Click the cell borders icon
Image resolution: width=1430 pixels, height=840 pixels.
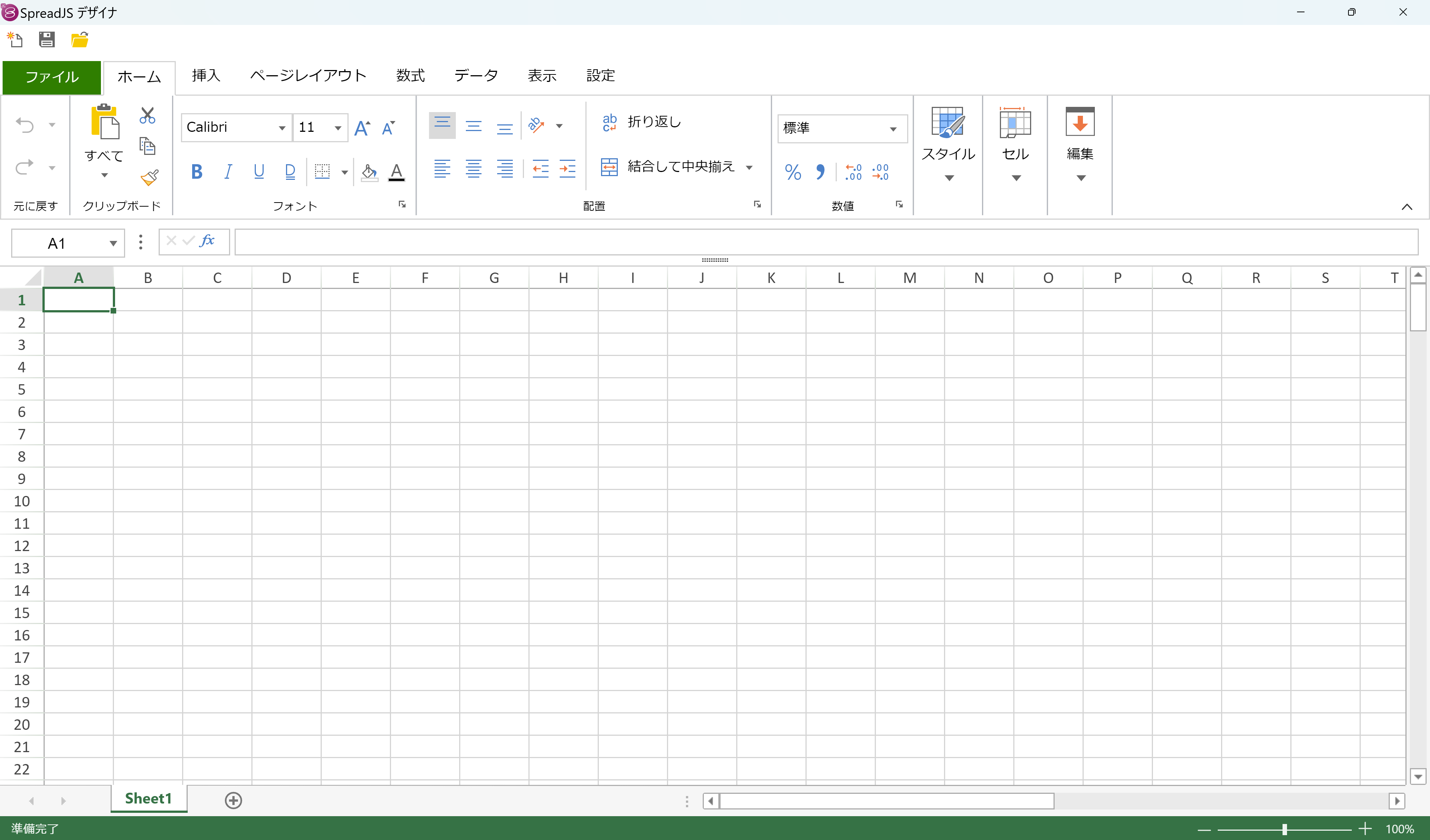click(322, 171)
